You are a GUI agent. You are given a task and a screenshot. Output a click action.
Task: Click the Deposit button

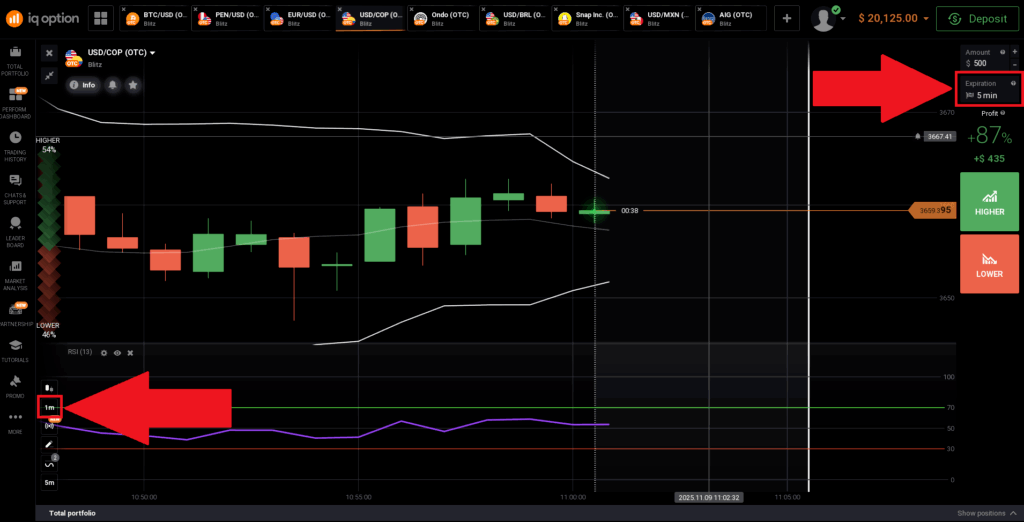[977, 18]
